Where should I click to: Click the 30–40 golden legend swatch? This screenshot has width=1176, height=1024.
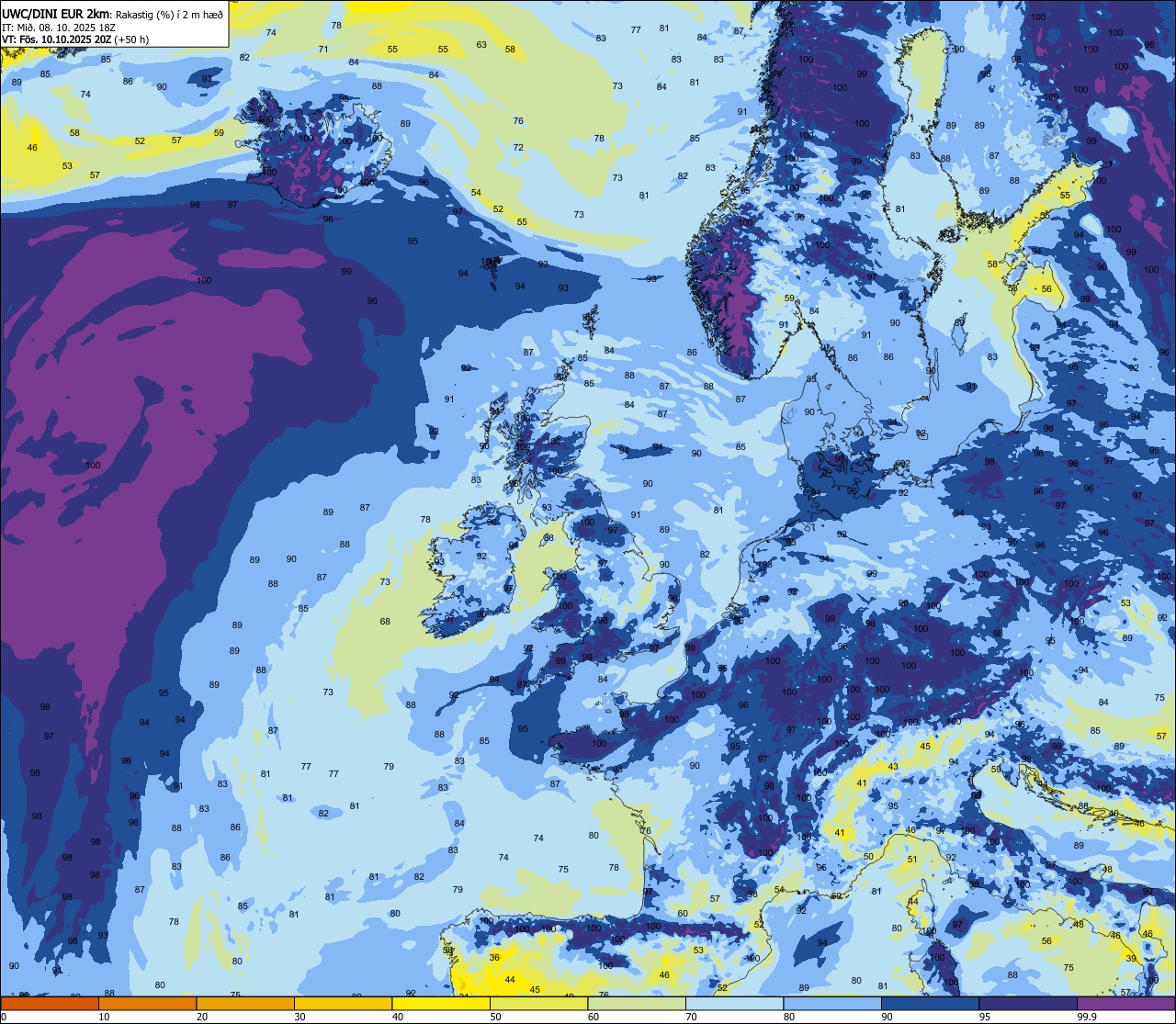343,1003
